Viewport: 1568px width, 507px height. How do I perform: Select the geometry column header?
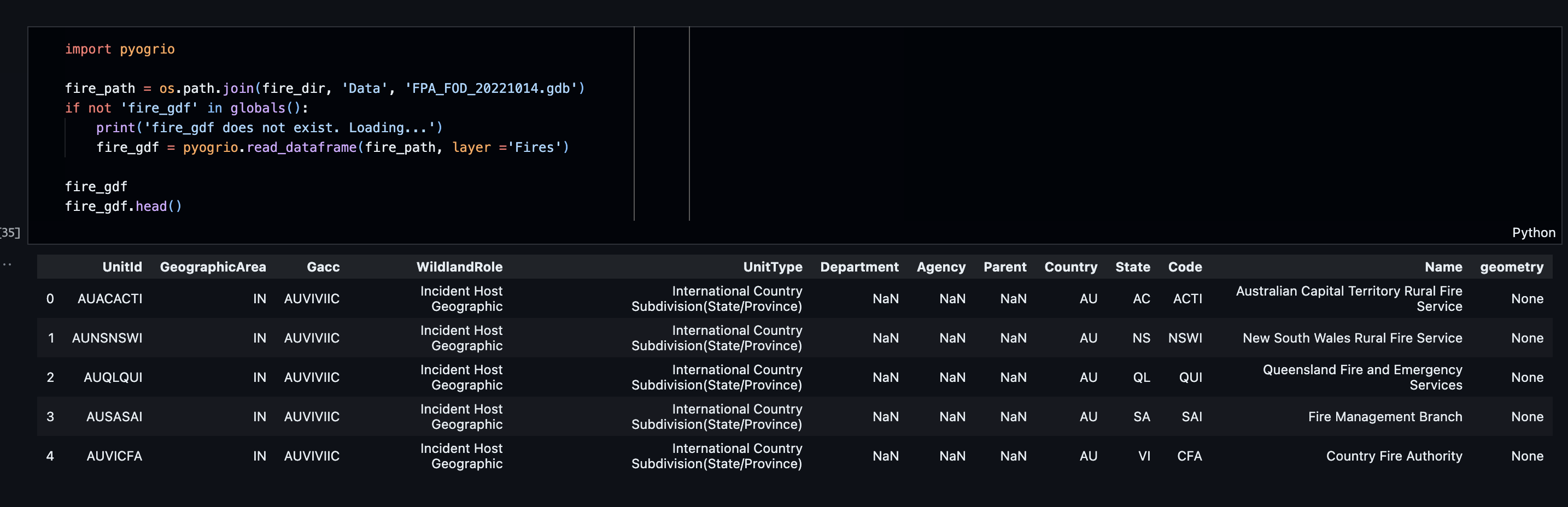point(1512,267)
